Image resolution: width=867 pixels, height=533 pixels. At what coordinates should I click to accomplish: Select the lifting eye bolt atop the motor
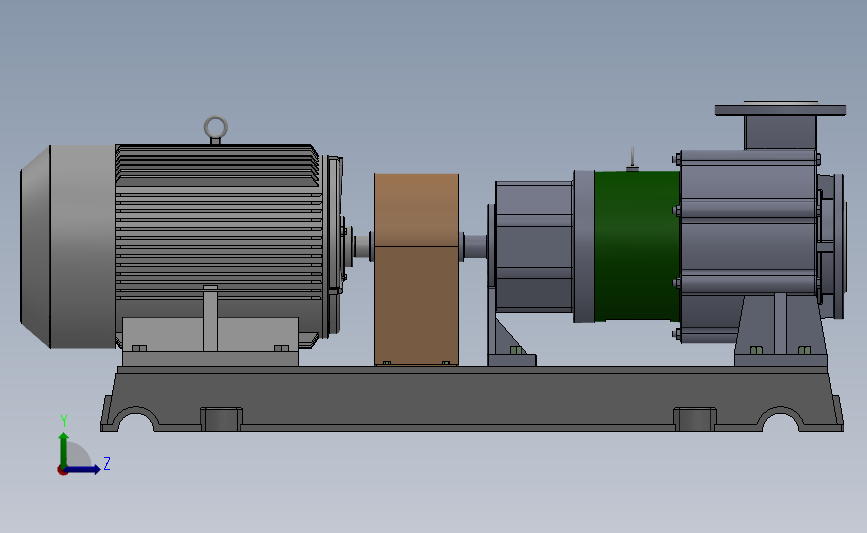pyautogui.click(x=216, y=129)
